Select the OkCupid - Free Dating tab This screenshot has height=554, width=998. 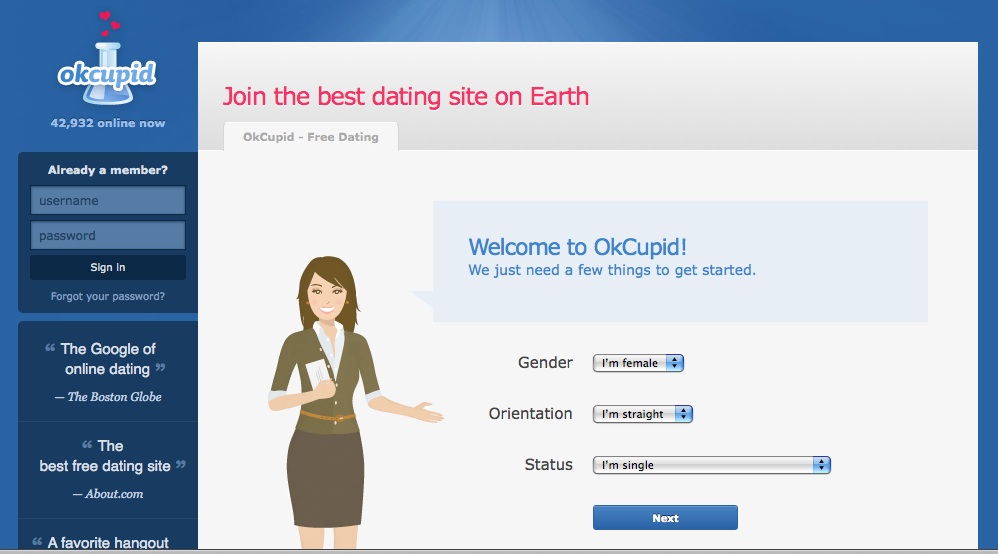tap(311, 137)
